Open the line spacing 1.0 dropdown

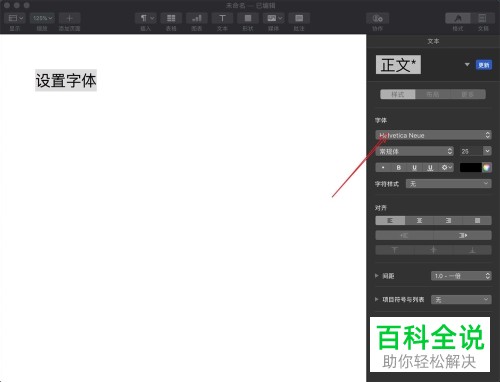(x=461, y=276)
